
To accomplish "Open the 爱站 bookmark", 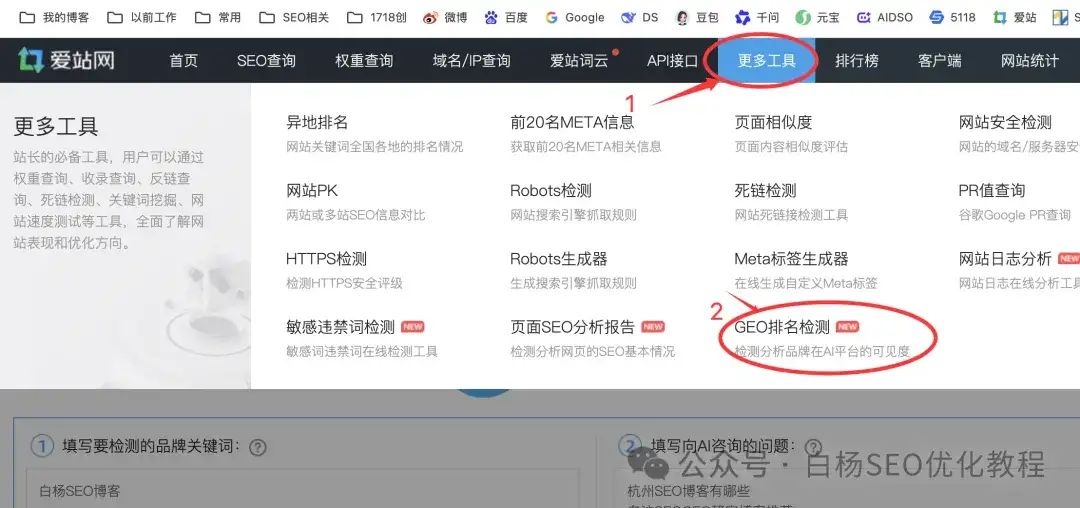I will click(x=1015, y=18).
